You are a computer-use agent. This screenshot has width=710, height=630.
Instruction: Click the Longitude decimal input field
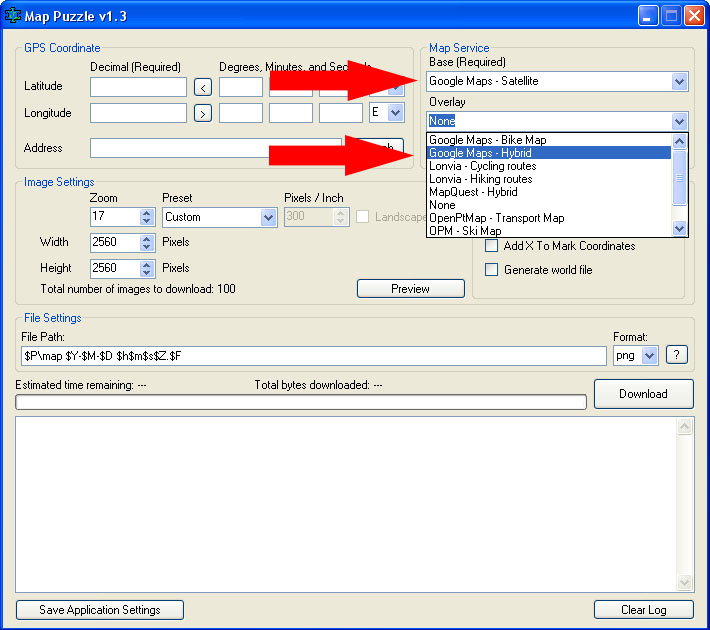pyautogui.click(x=139, y=113)
